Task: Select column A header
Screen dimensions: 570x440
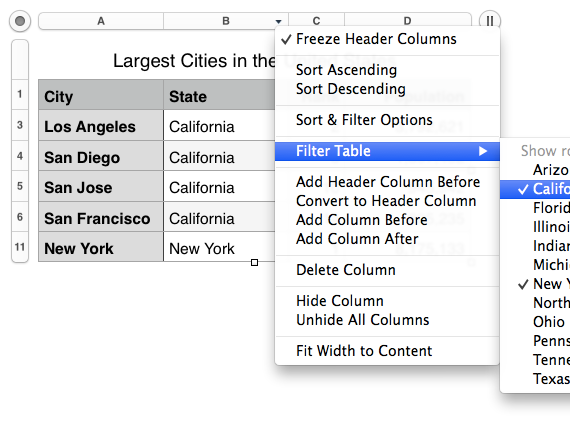Action: tap(101, 21)
